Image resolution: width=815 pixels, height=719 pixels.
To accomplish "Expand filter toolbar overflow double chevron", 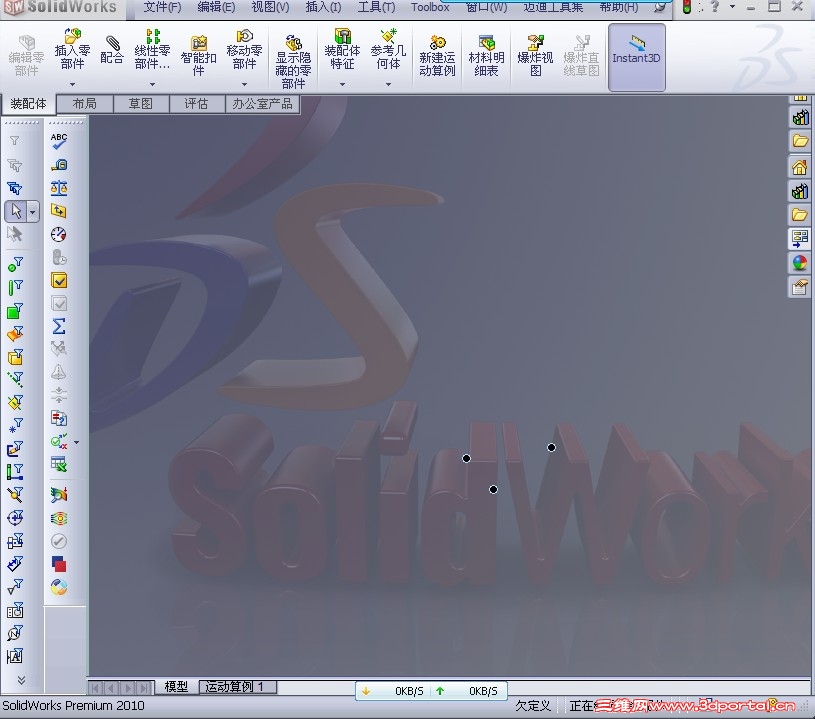I will (x=21, y=680).
